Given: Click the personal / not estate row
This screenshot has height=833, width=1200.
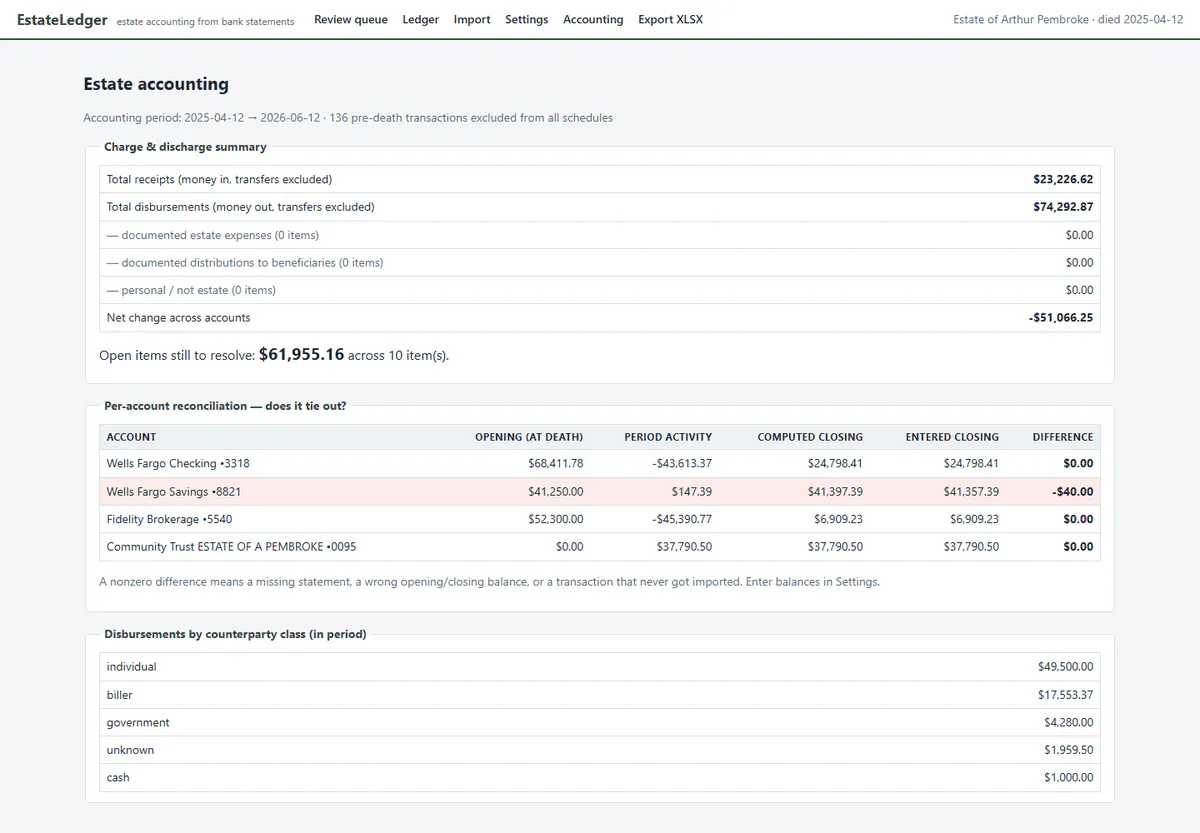Looking at the screenshot, I should point(600,290).
